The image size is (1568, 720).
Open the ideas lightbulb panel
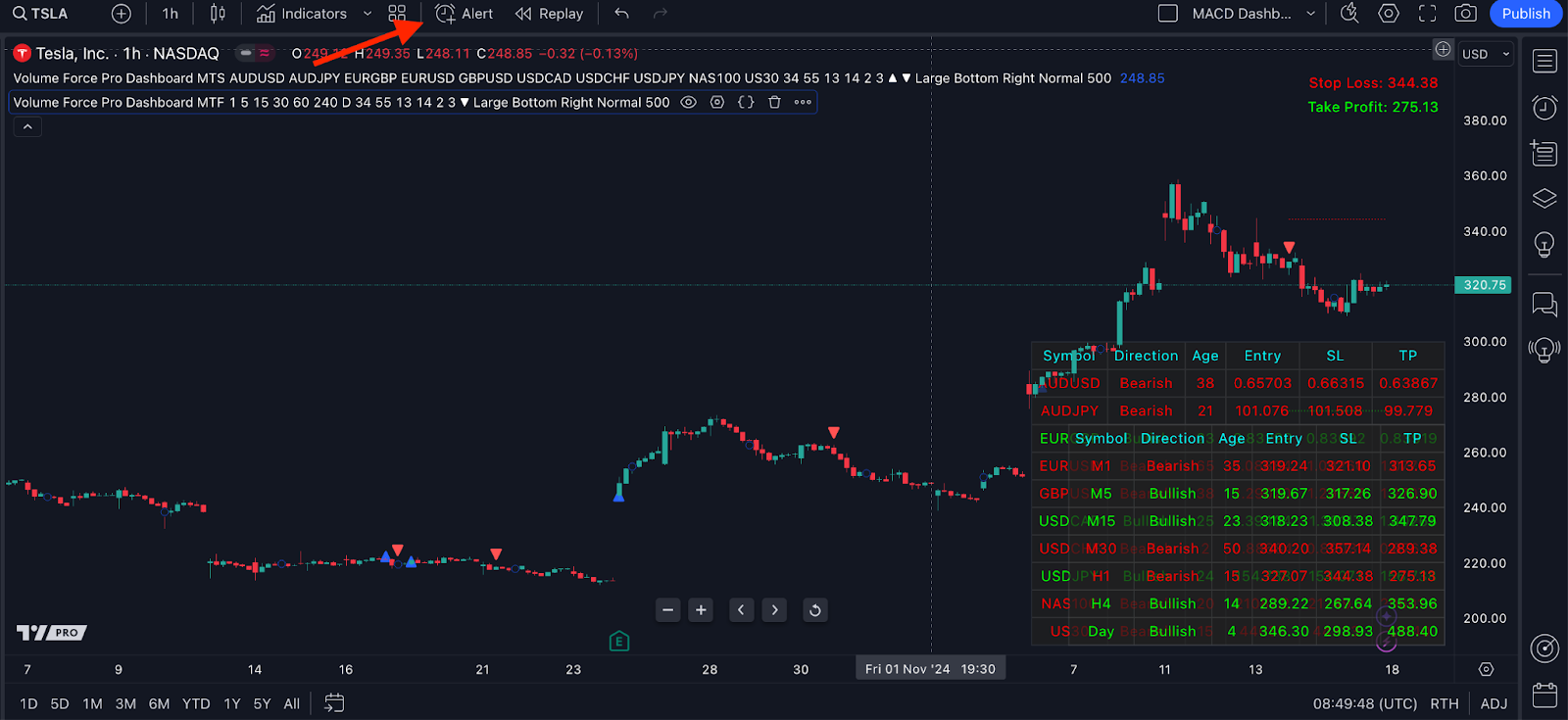(x=1544, y=245)
